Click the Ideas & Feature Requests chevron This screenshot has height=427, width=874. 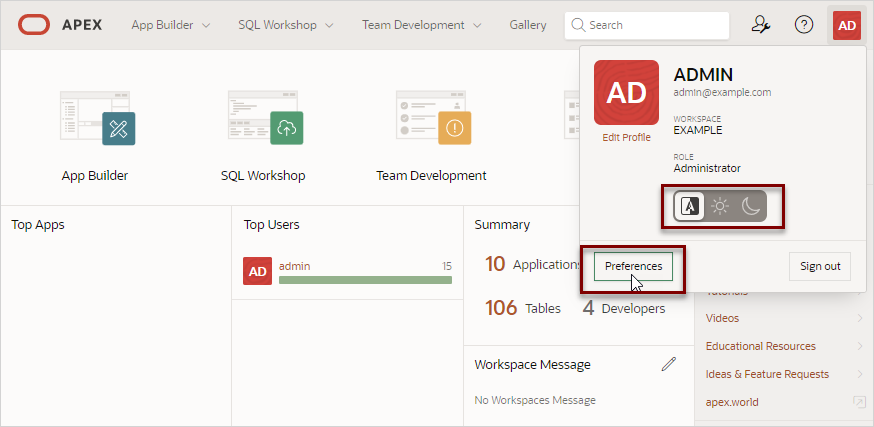860,374
